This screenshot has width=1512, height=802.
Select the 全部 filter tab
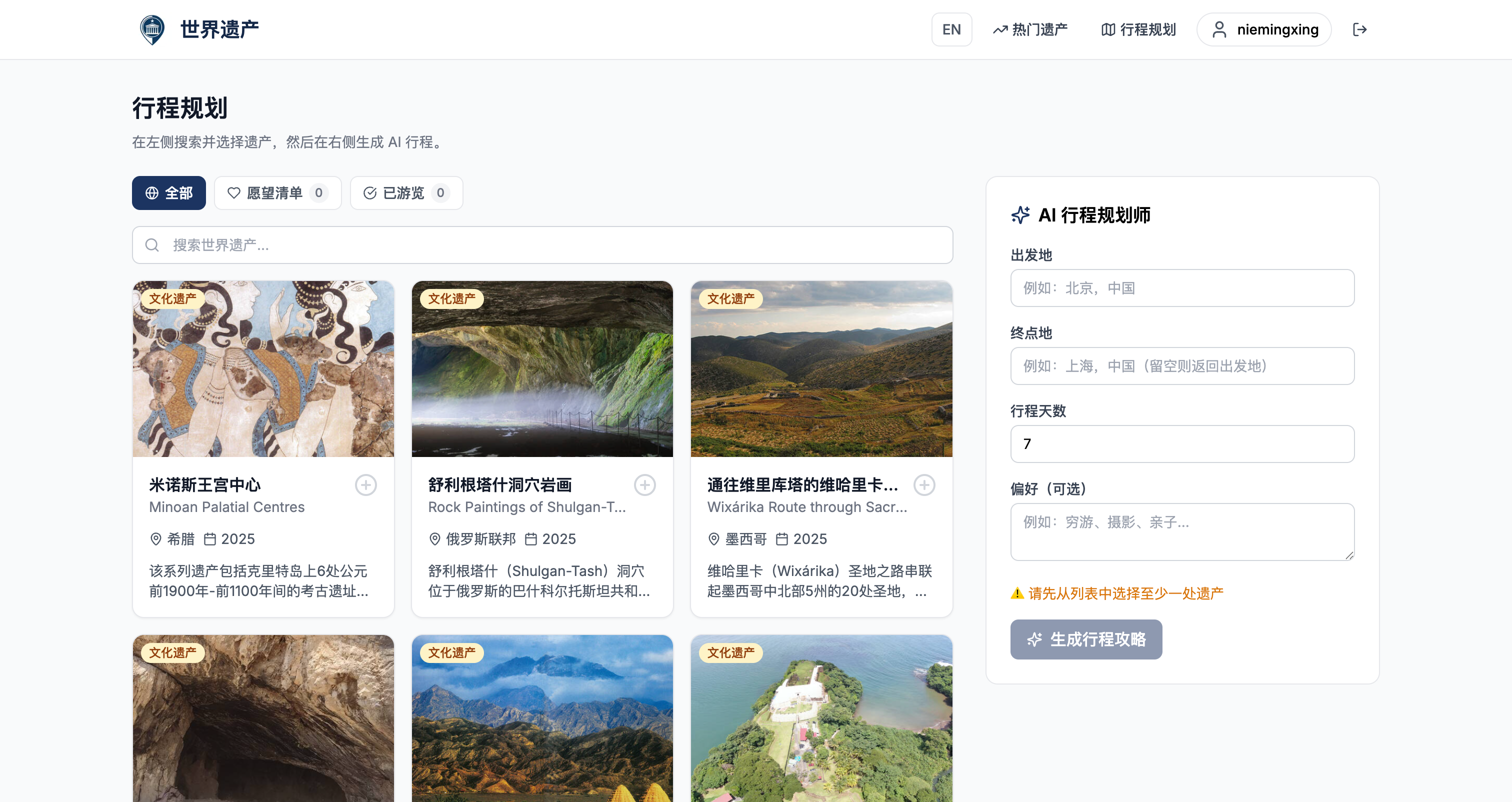(x=168, y=193)
